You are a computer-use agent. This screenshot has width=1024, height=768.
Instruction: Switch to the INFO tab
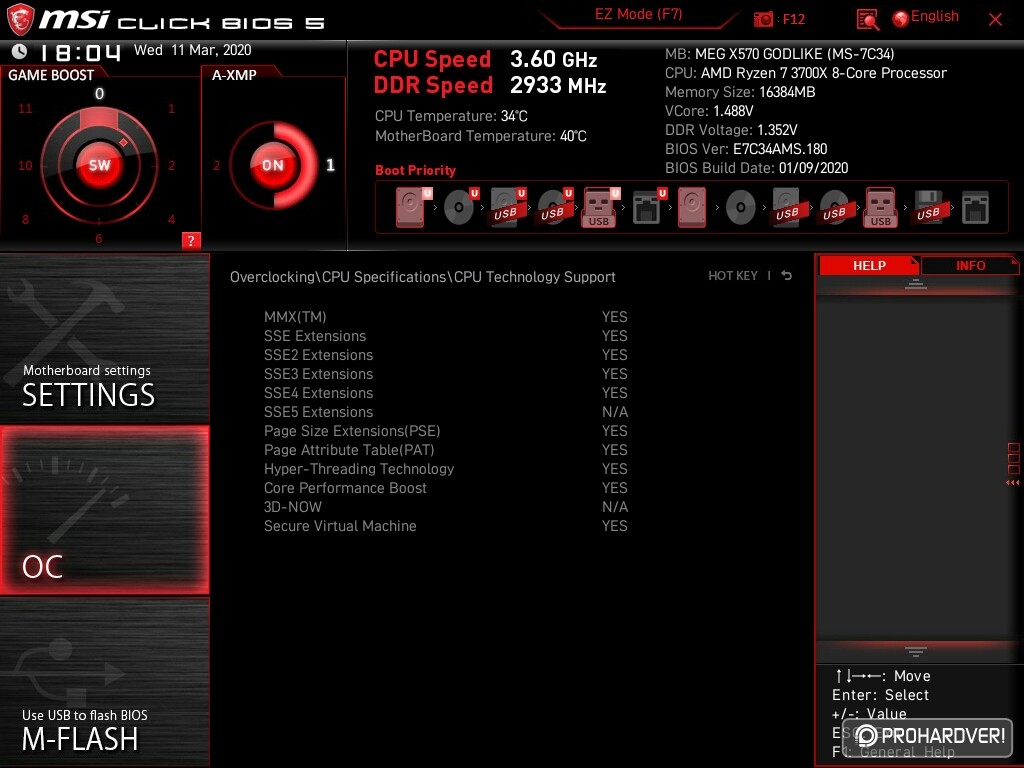[x=970, y=265]
